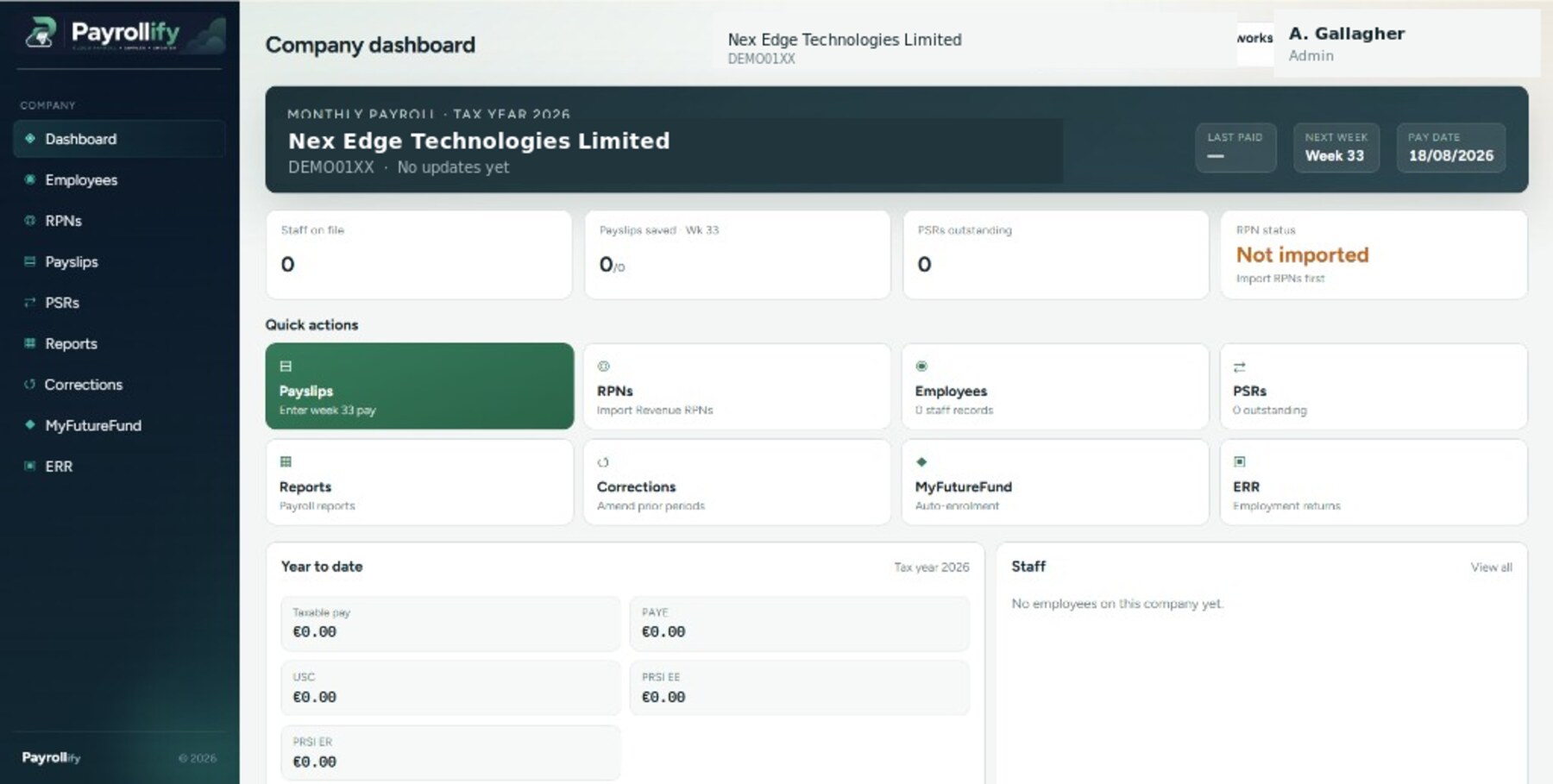Open Payslips from the sidebar menu
This screenshot has width=1553, height=784.
[119, 261]
